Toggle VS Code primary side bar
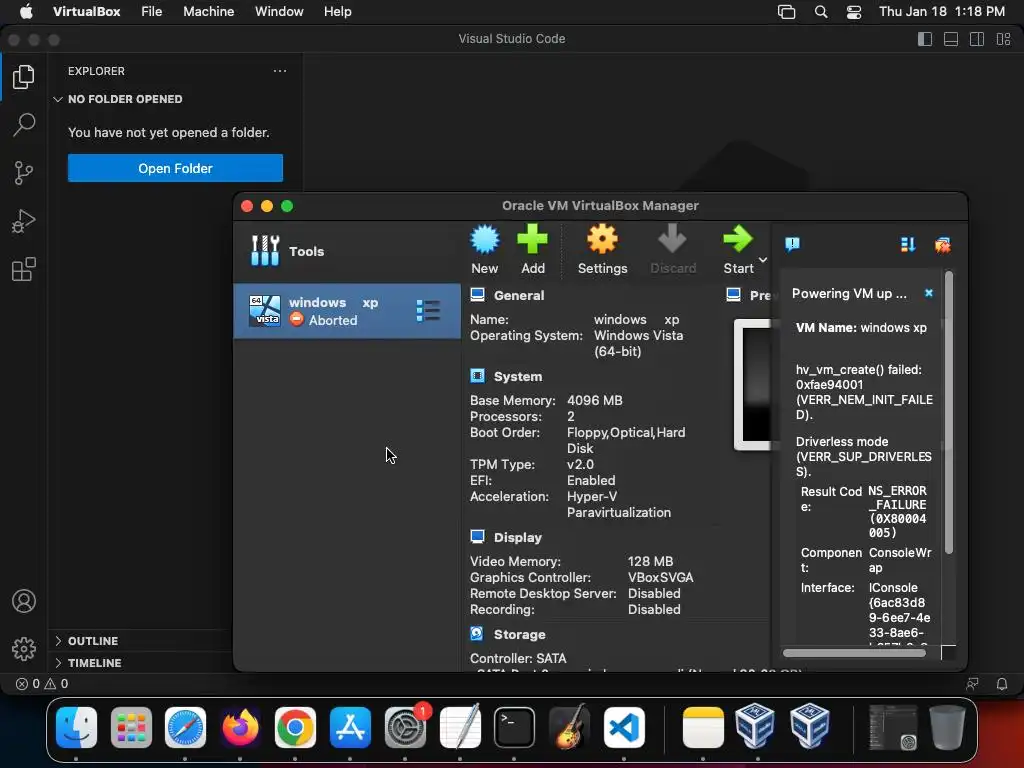The image size is (1024, 768). 925,39
